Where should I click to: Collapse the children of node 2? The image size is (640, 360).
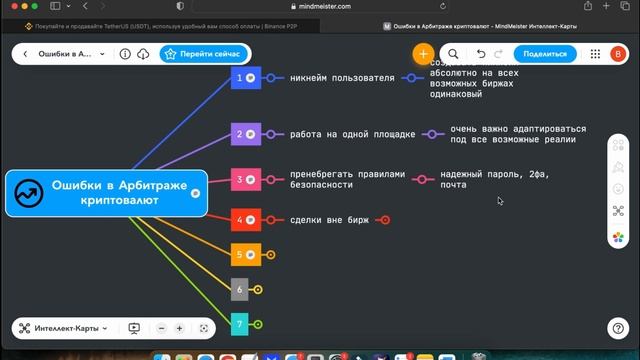click(x=271, y=134)
